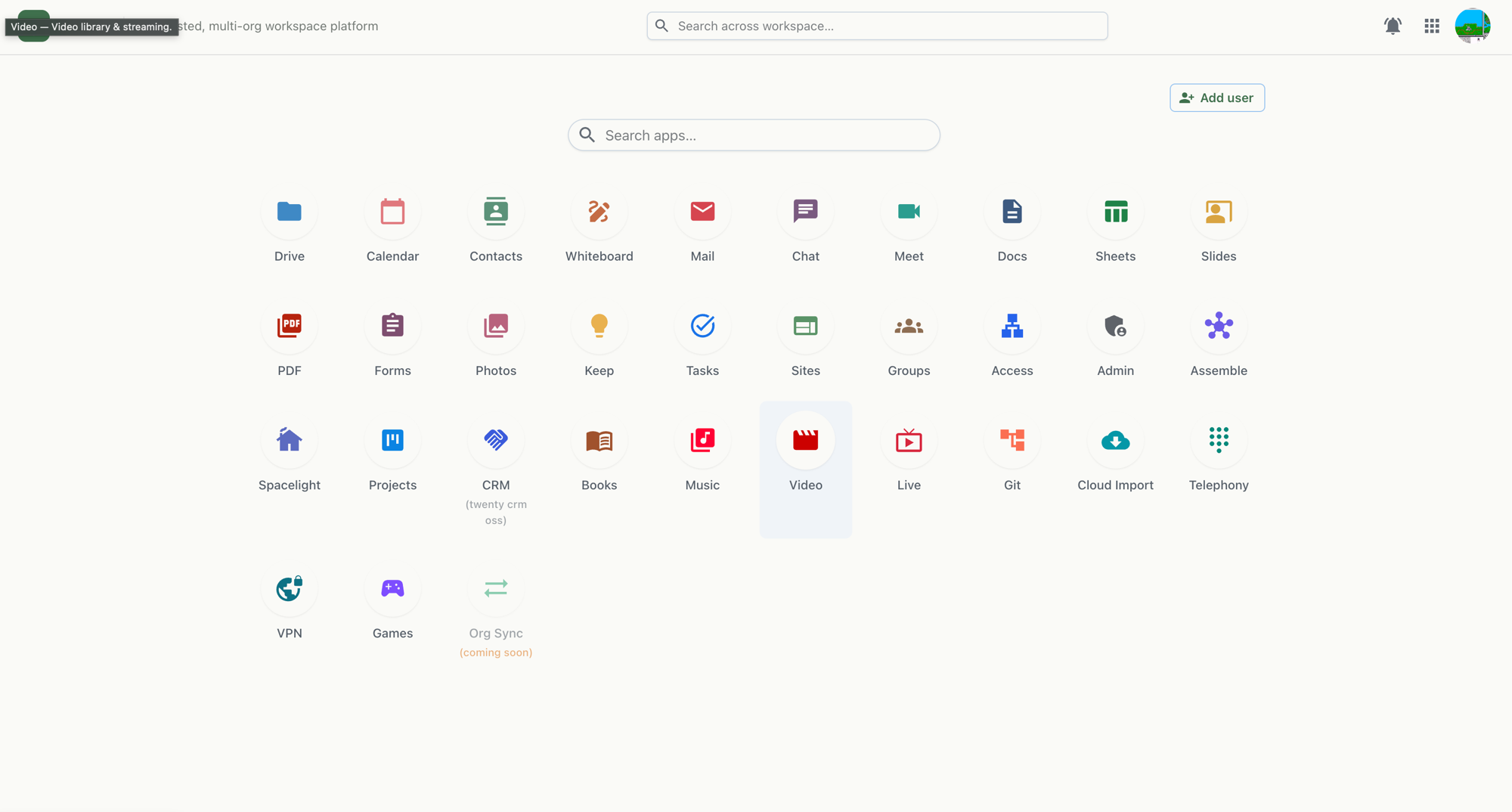Open the Mail app
The height and width of the screenshot is (812, 1512).
click(x=702, y=228)
